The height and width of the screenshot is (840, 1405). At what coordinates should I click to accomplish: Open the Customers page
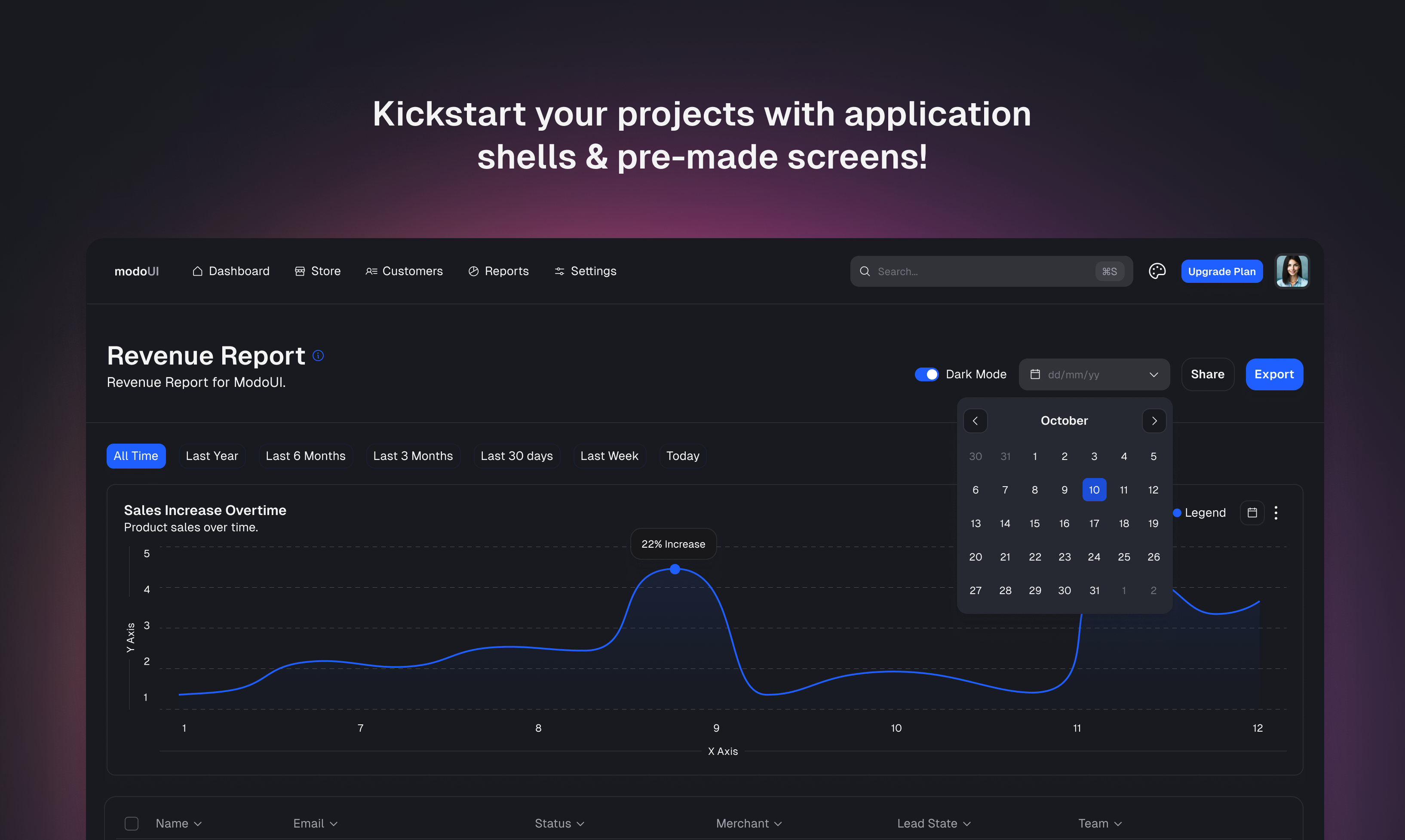pos(404,271)
